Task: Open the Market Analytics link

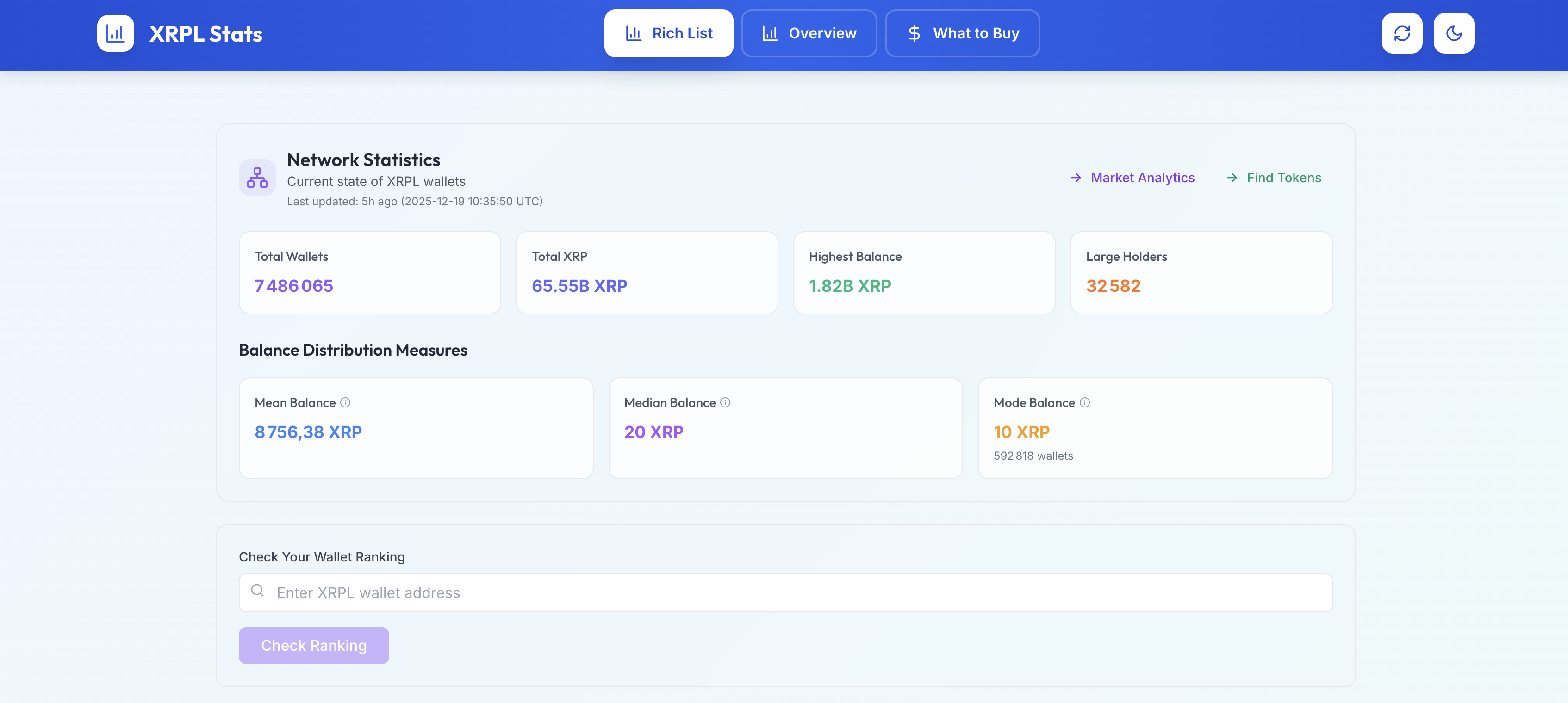Action: [x=1142, y=178]
